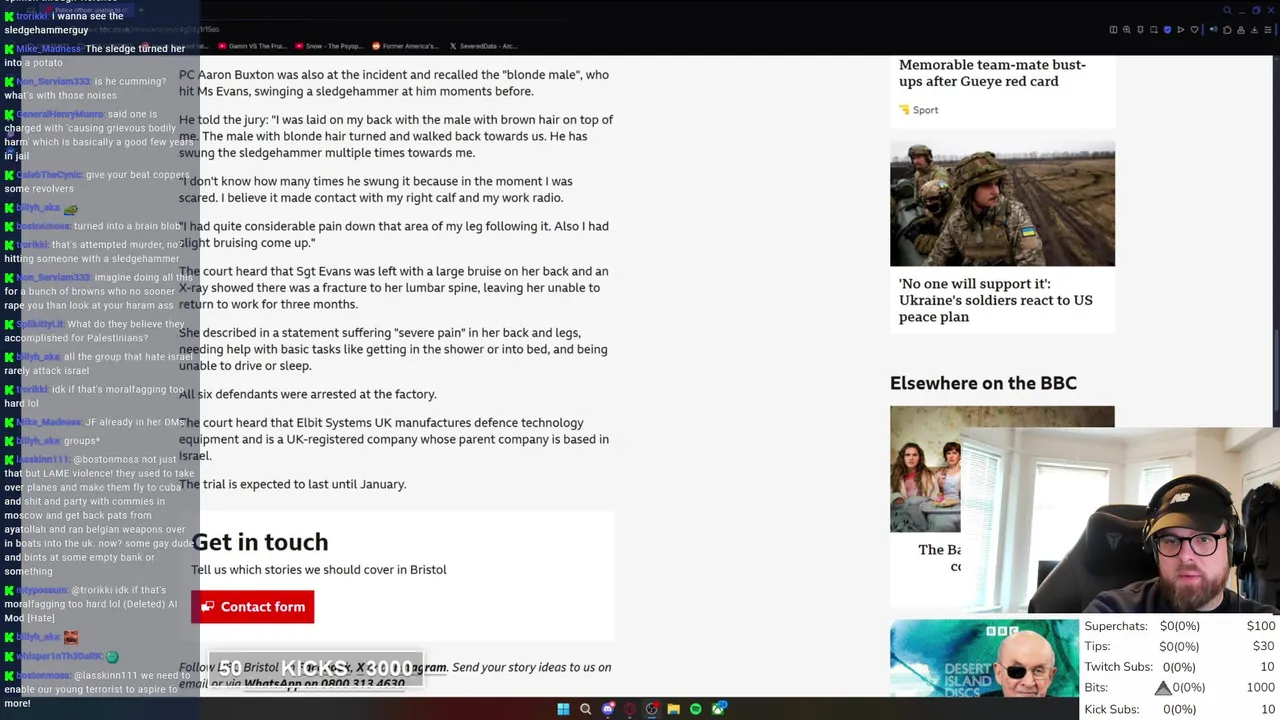Open OBS Studio from the taskbar
This screenshot has height=720, width=1280.
pyautogui.click(x=652, y=709)
